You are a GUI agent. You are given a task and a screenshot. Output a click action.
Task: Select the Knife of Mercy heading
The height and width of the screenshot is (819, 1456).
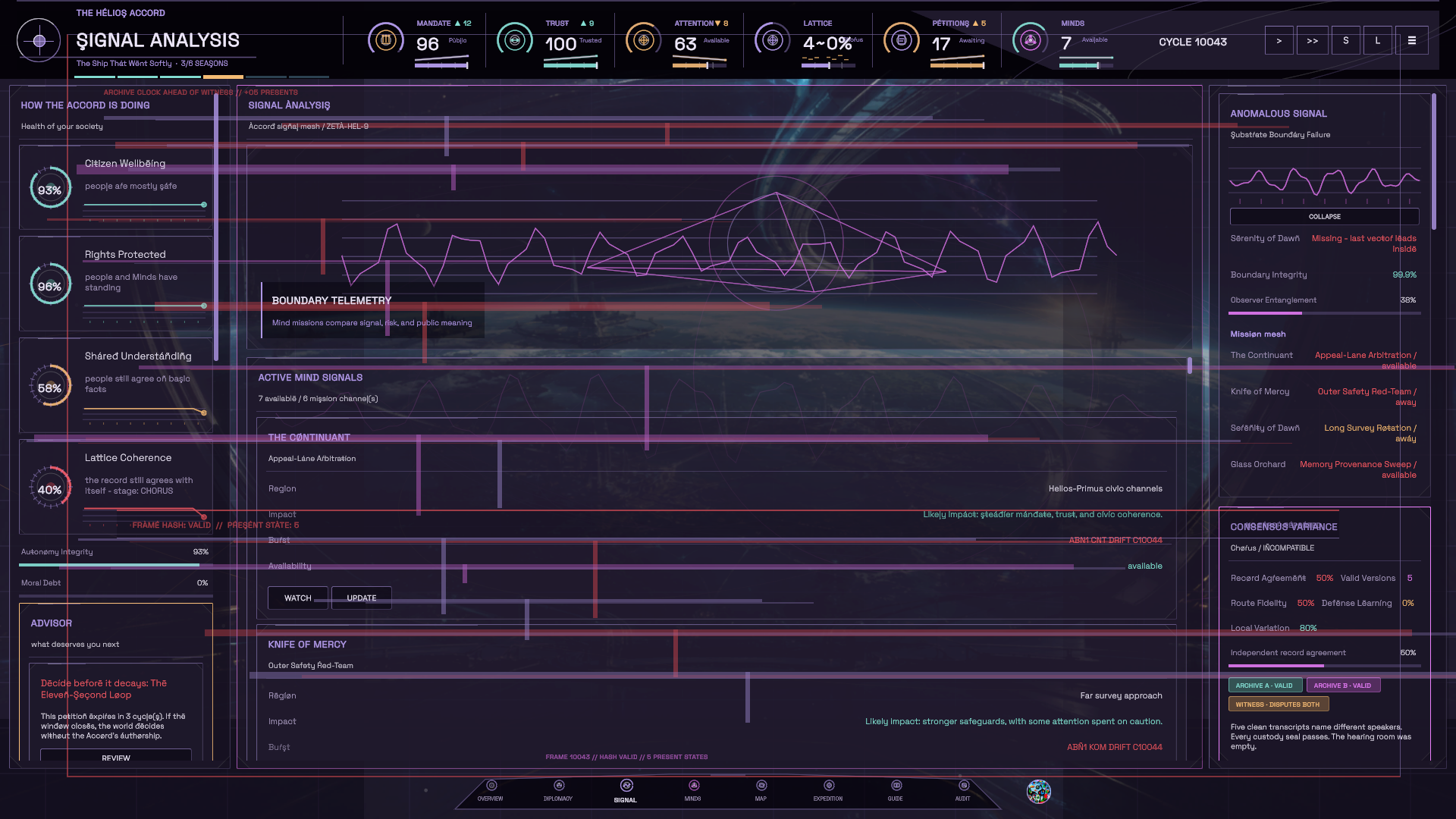pos(306,644)
